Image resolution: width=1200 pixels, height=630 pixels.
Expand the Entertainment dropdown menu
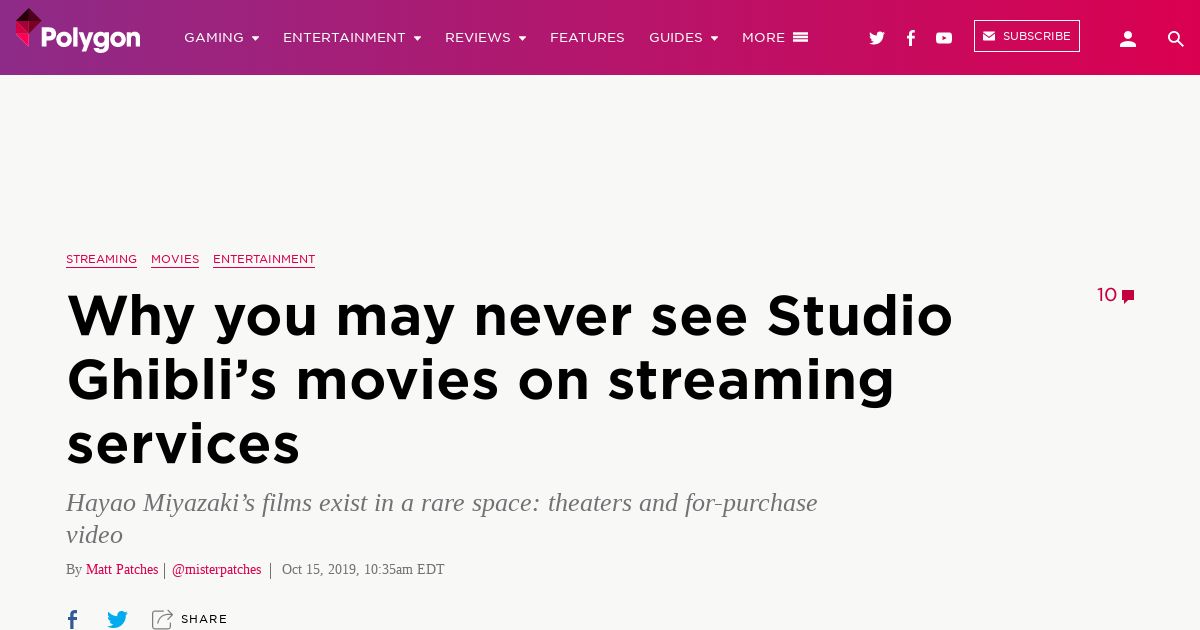(x=352, y=38)
